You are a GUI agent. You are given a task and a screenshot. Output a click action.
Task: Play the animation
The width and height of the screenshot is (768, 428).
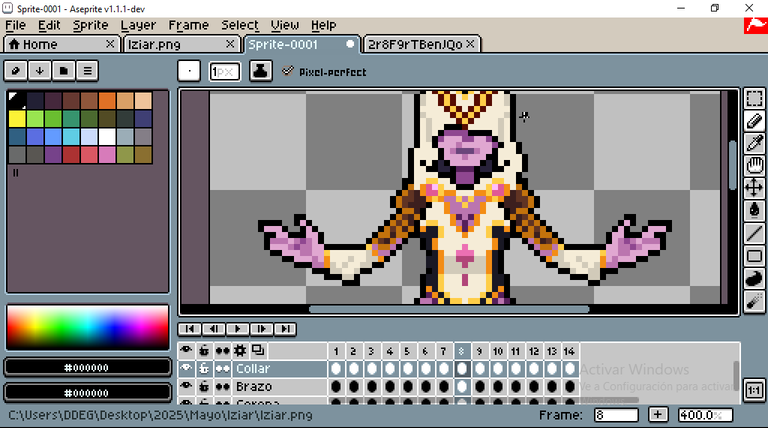pos(238,329)
